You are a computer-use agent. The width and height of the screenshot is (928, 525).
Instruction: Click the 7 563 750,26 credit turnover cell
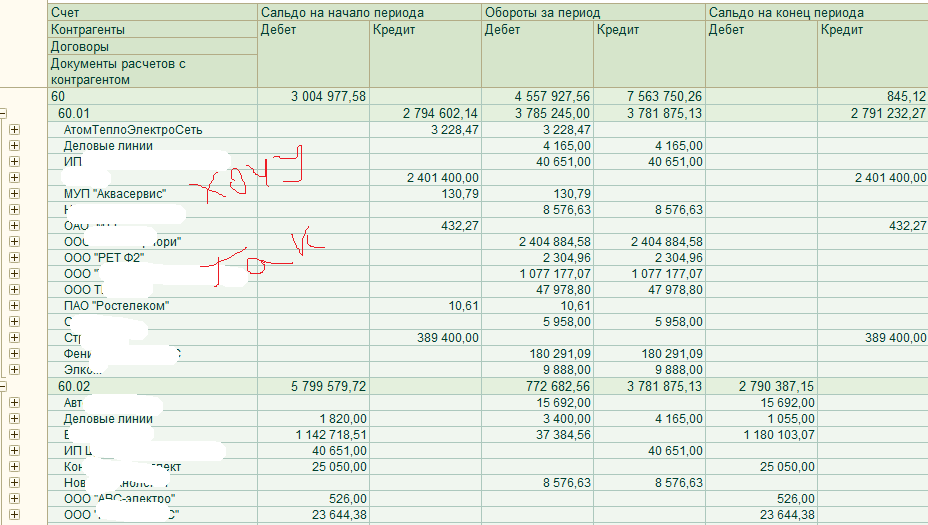tap(649, 97)
